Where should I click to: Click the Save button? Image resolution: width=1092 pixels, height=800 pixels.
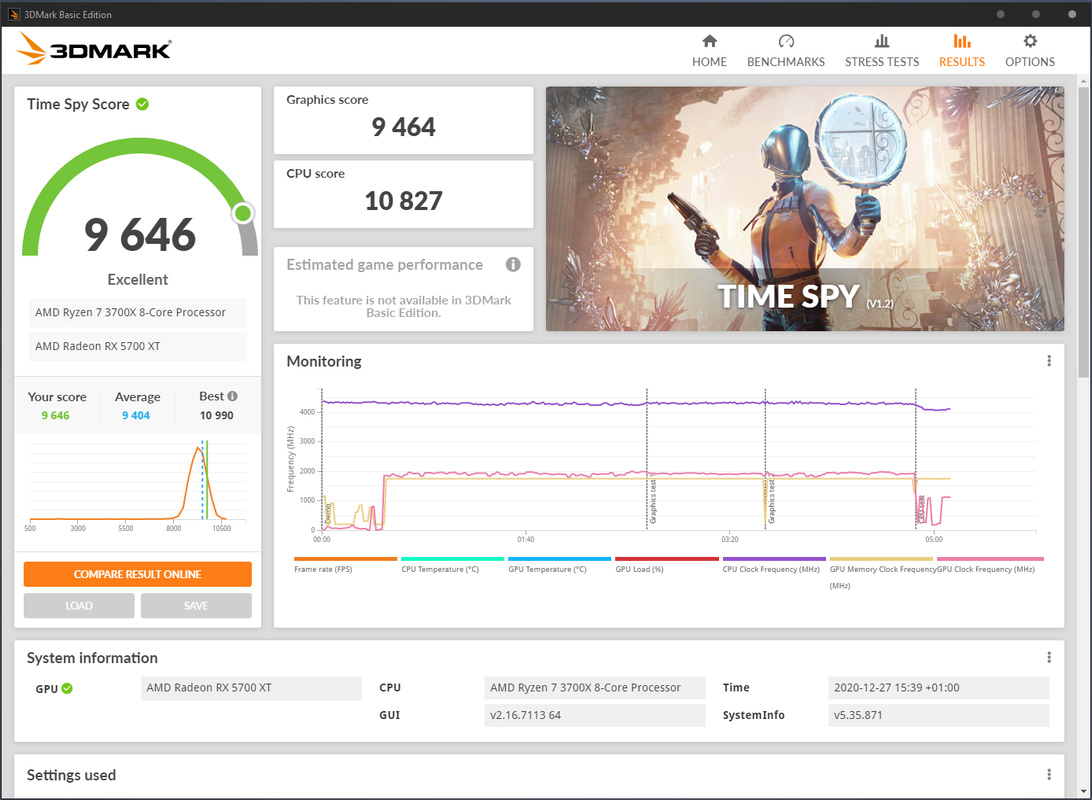pos(196,606)
